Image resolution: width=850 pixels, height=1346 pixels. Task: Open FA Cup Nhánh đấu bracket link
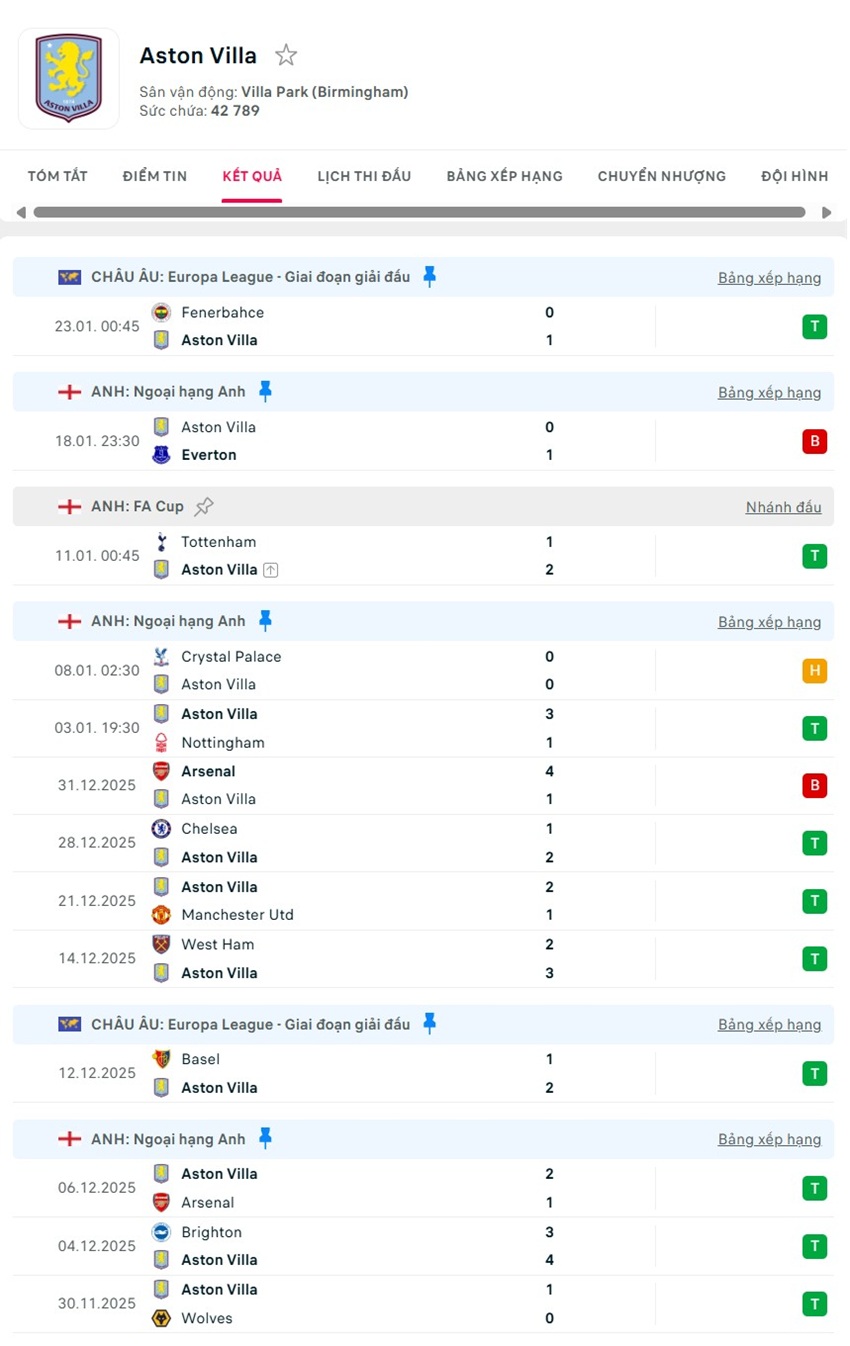pyautogui.click(x=783, y=507)
